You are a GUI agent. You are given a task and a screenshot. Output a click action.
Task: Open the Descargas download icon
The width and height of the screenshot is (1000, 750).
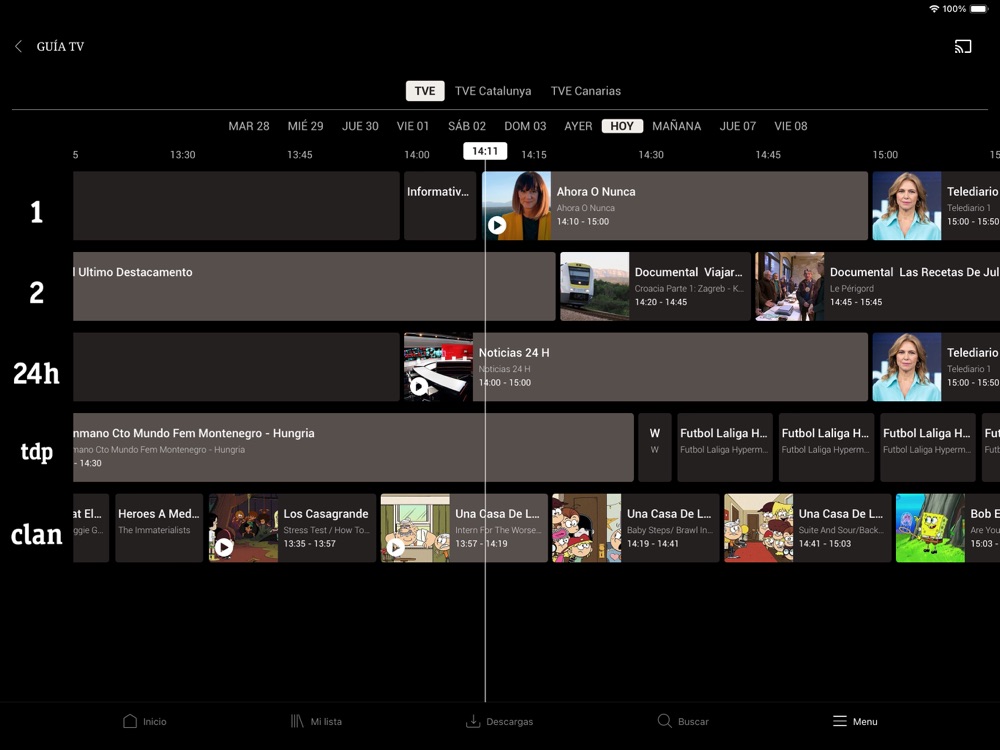click(473, 721)
